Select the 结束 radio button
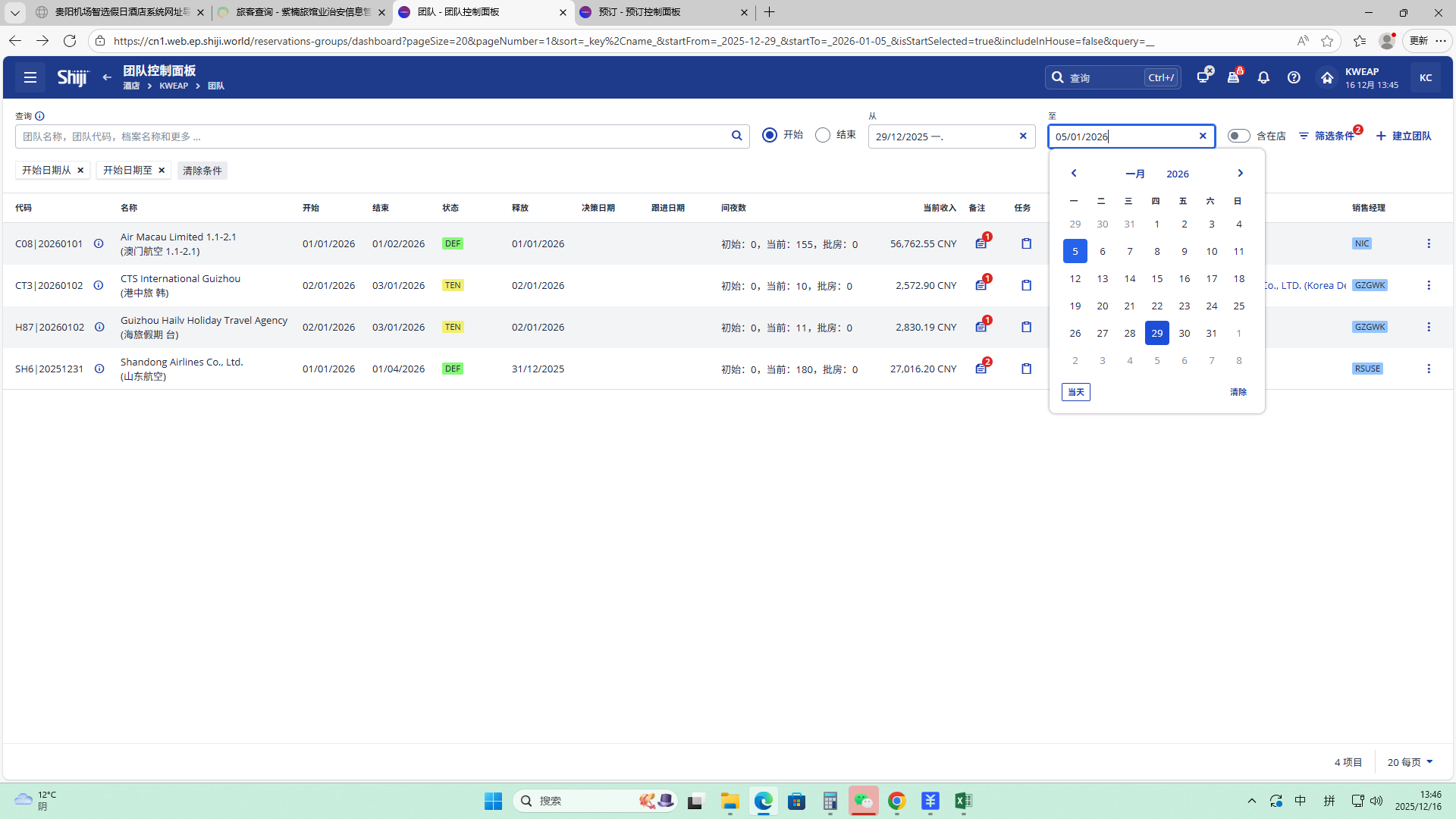This screenshot has height=819, width=1456. (x=823, y=135)
